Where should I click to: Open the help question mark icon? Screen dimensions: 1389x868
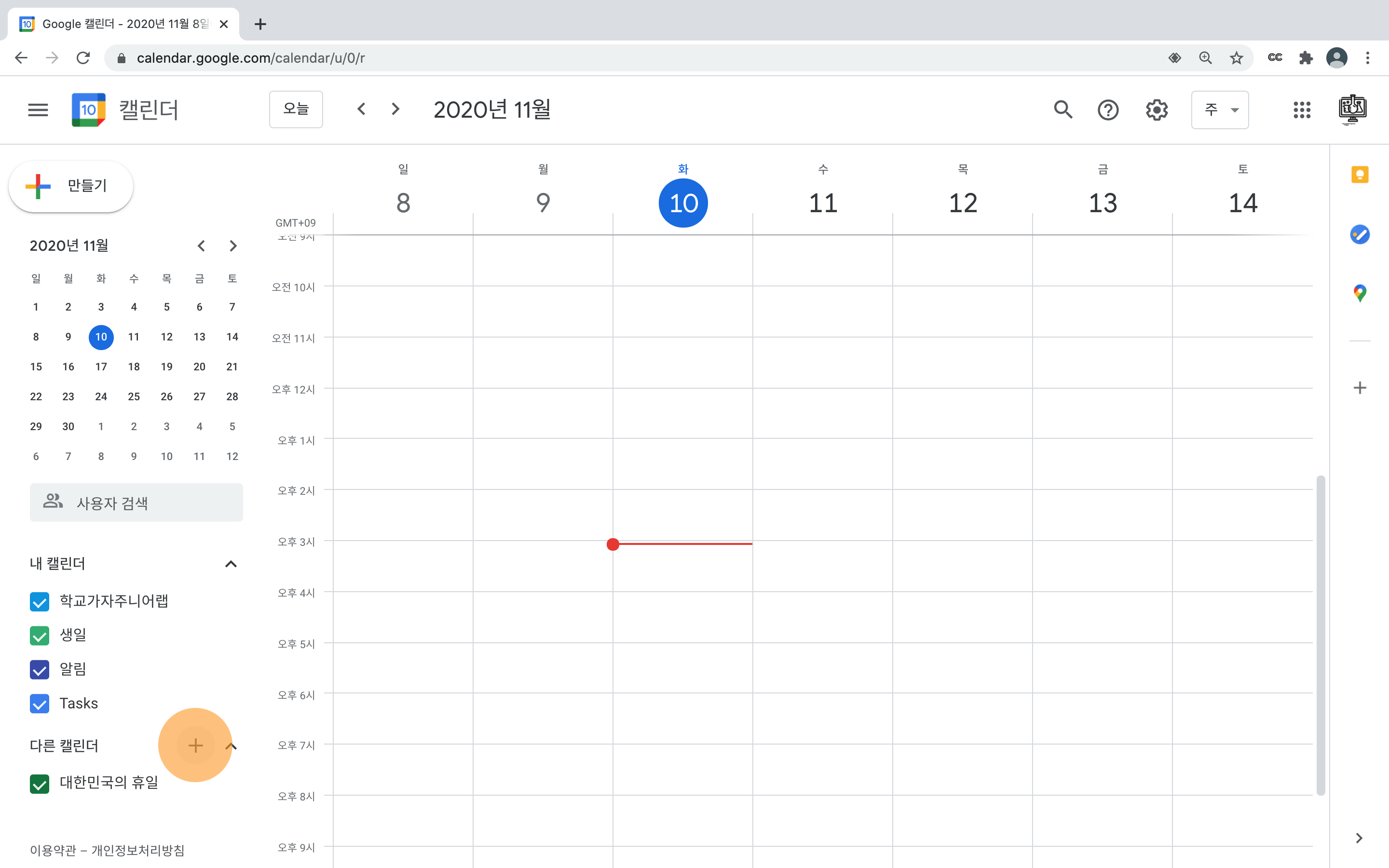click(x=1108, y=109)
